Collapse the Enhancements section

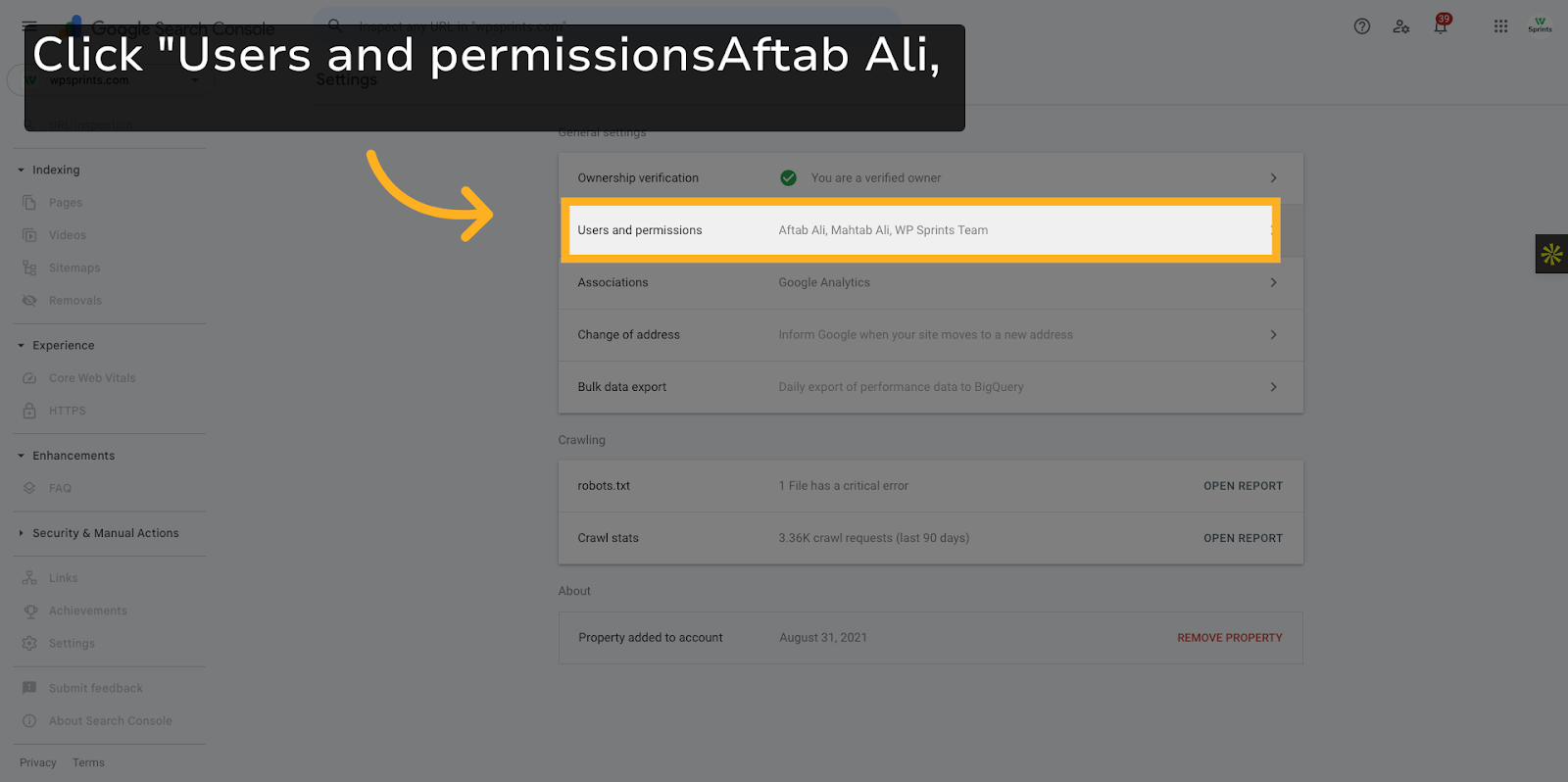22,456
